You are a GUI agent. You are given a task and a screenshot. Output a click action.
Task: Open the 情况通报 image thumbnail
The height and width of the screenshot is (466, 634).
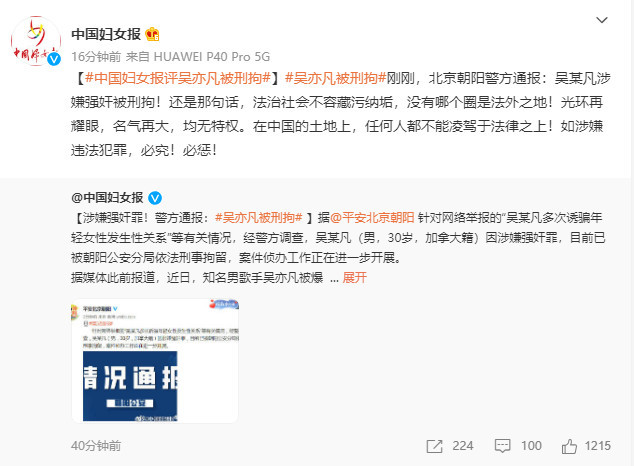pos(155,361)
